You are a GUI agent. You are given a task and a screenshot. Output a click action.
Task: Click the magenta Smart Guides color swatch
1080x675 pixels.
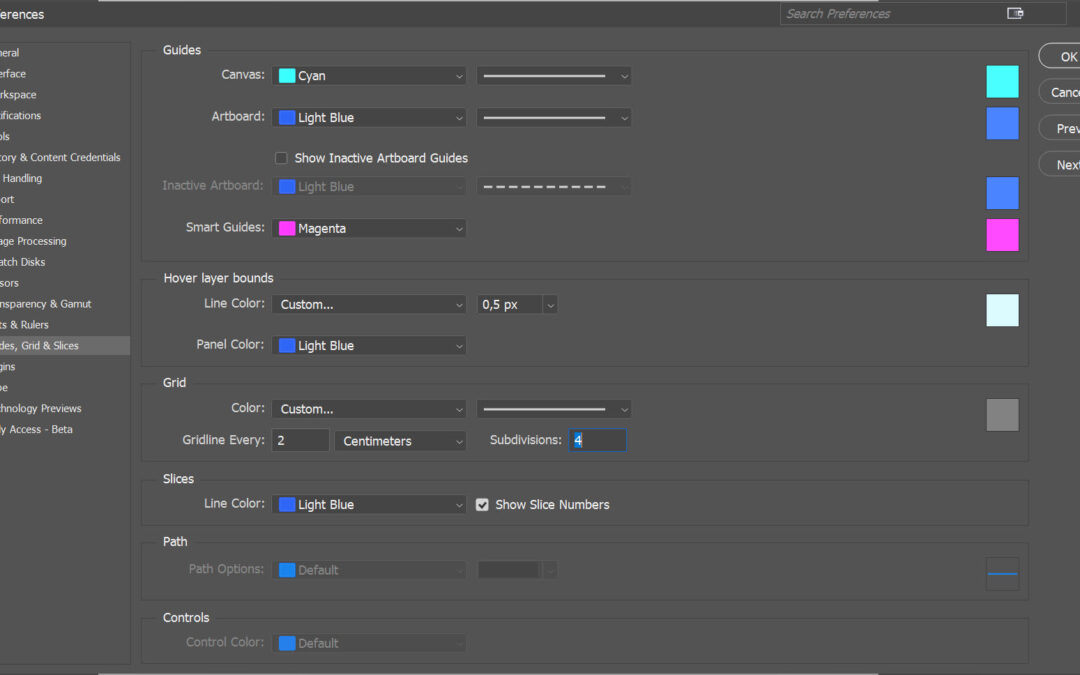(1002, 235)
